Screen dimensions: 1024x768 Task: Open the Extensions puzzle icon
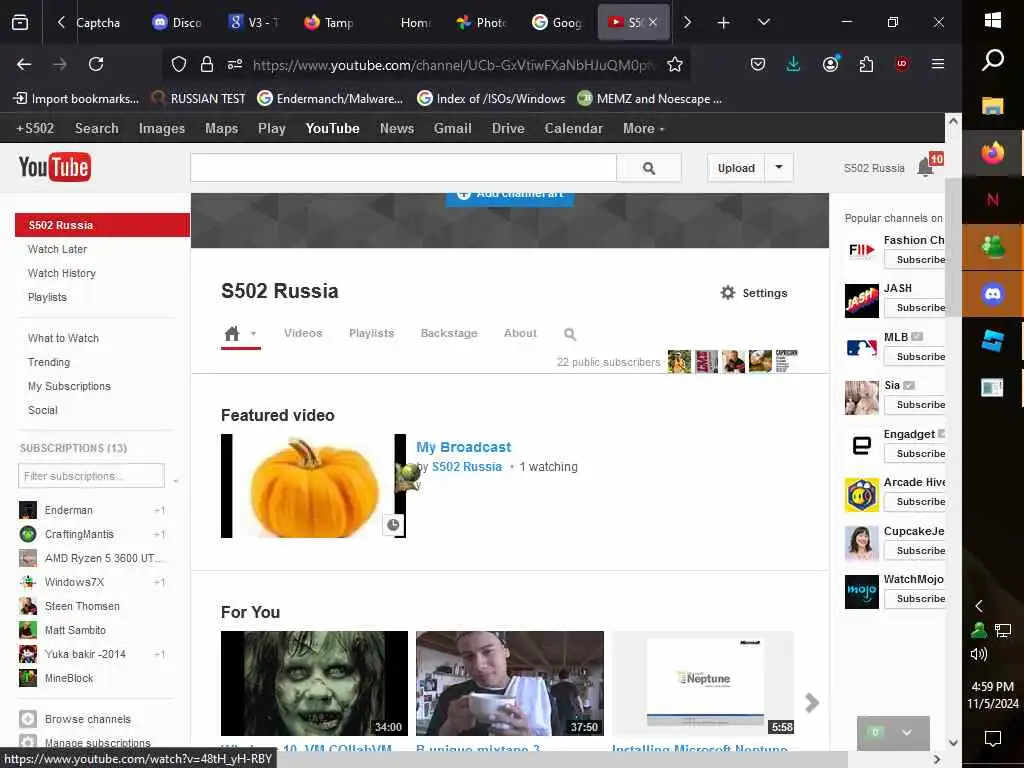[866, 64]
